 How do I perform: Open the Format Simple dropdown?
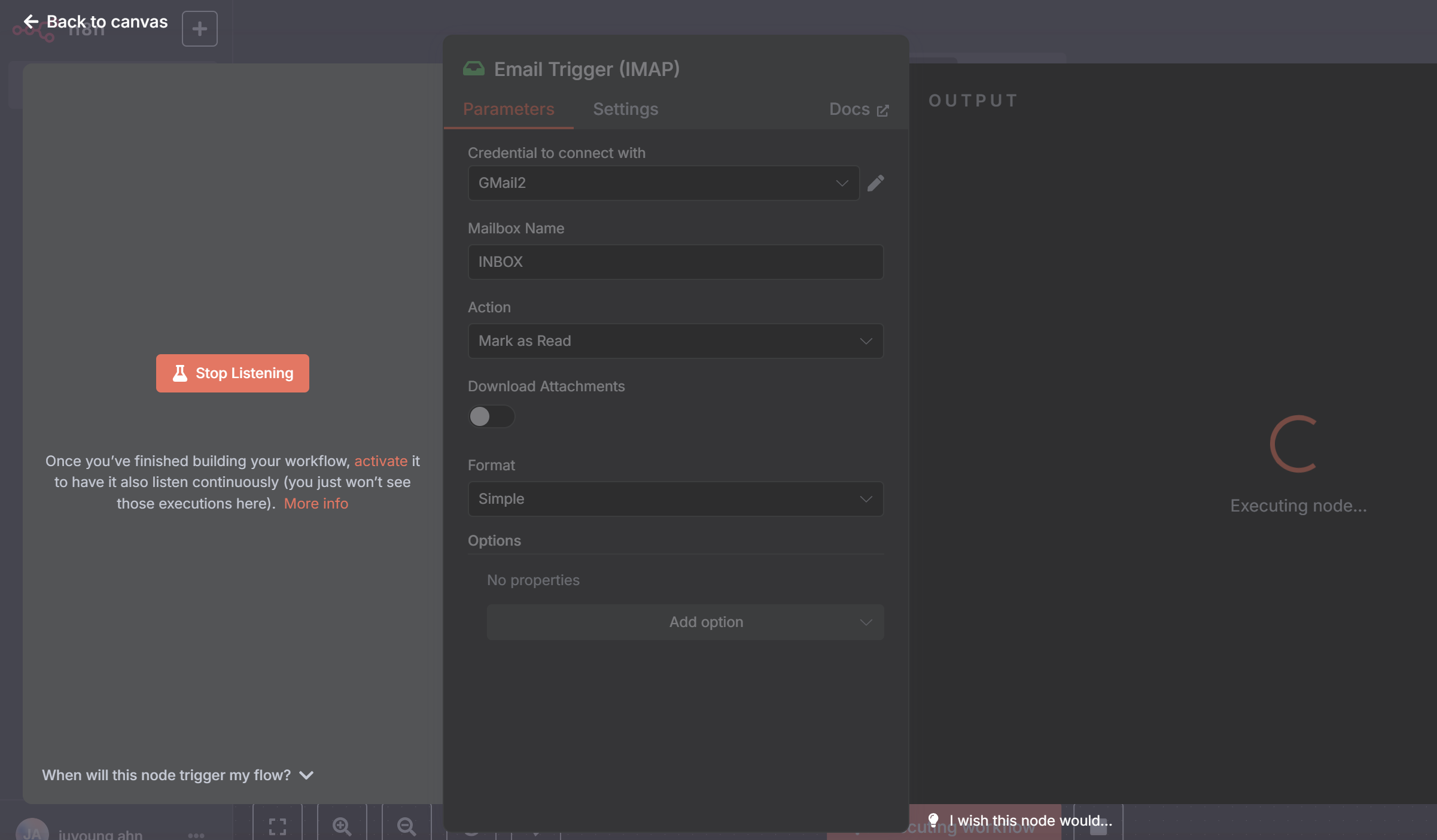(x=675, y=499)
